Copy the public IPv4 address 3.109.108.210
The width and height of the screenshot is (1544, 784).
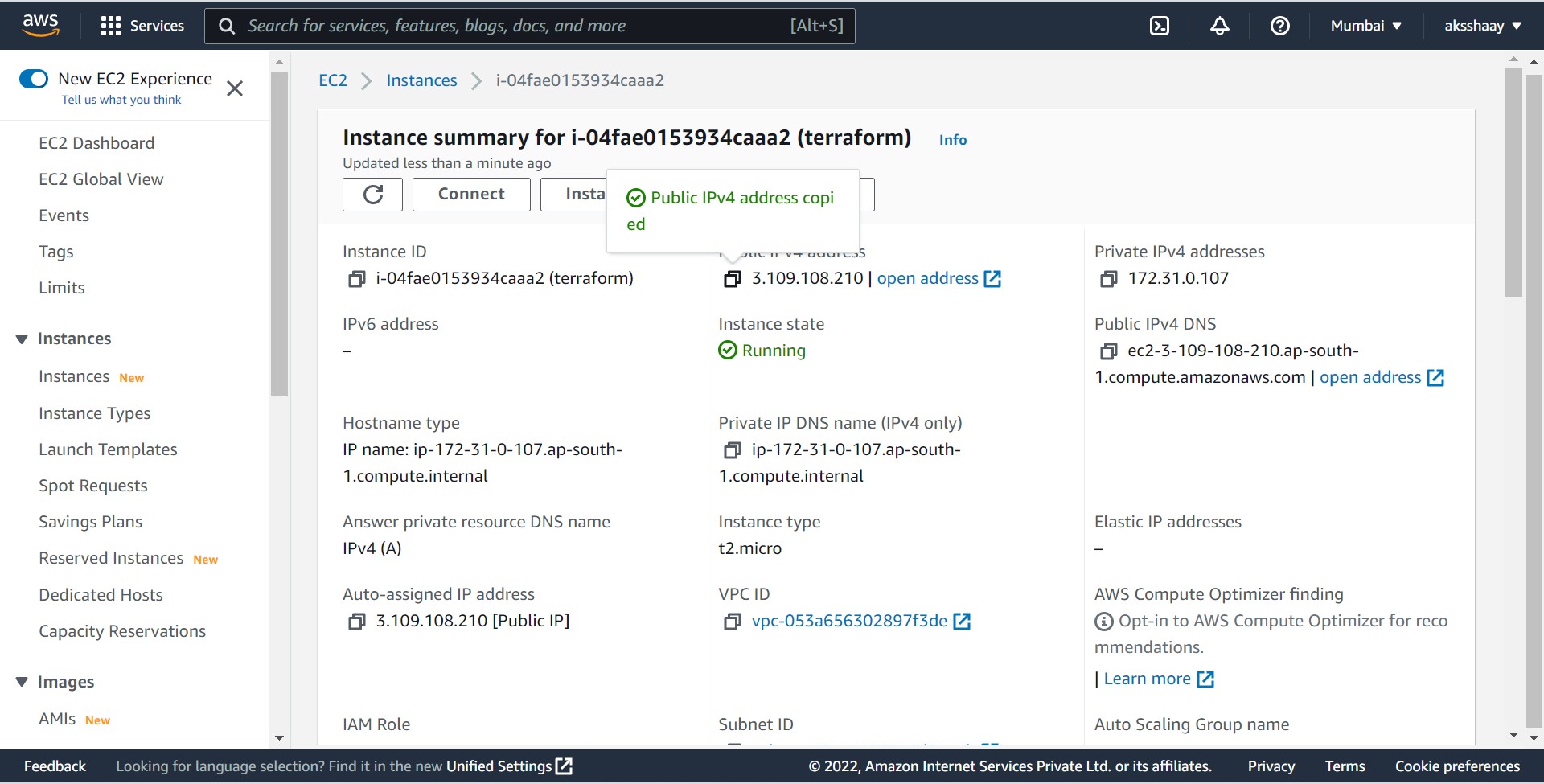pyautogui.click(x=733, y=278)
